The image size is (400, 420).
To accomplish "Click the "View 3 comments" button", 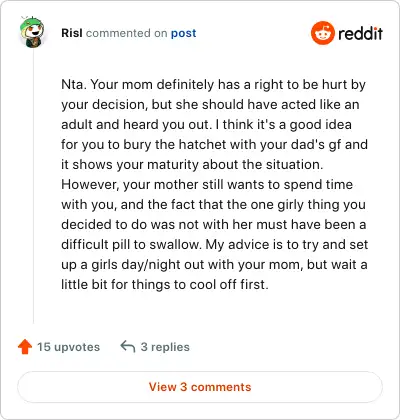I will (200, 387).
